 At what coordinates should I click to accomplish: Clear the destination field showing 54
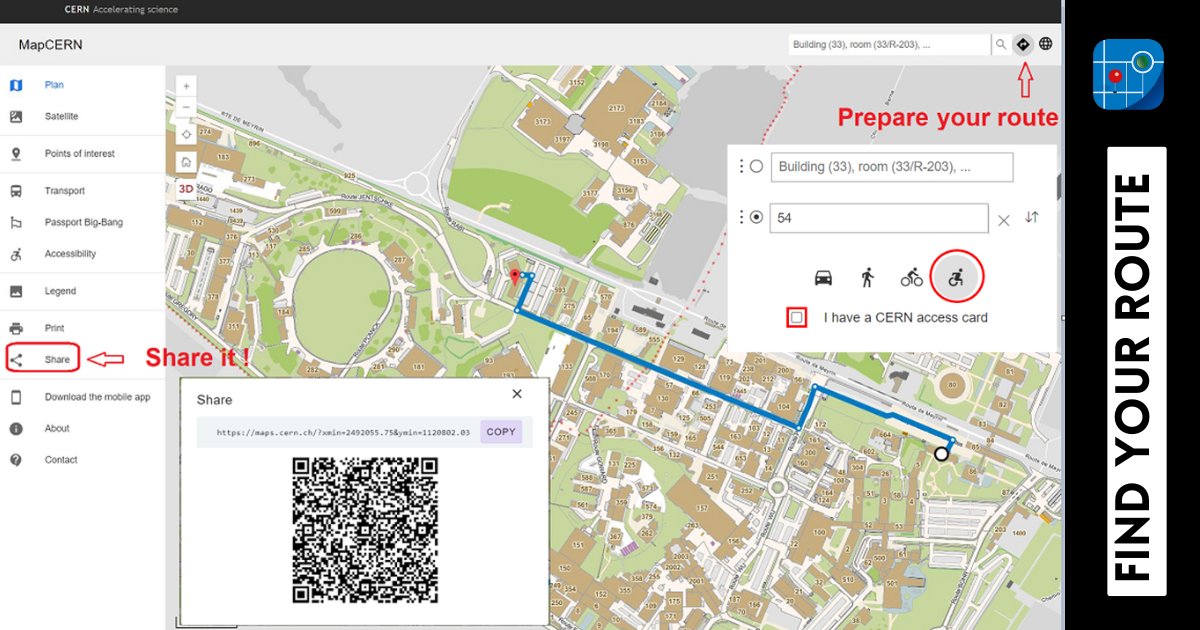coord(1004,220)
